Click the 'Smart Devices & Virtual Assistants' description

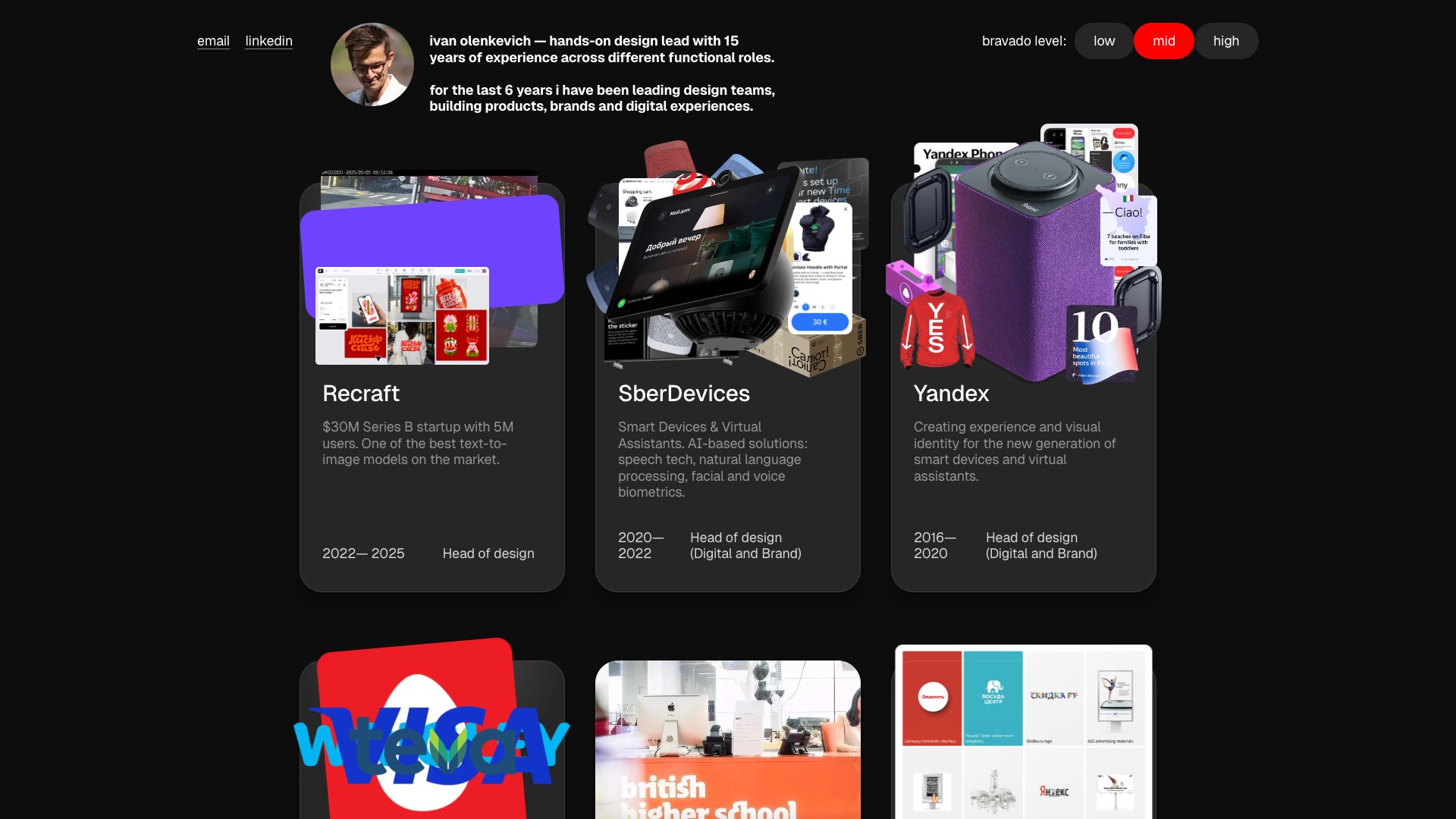point(713,460)
